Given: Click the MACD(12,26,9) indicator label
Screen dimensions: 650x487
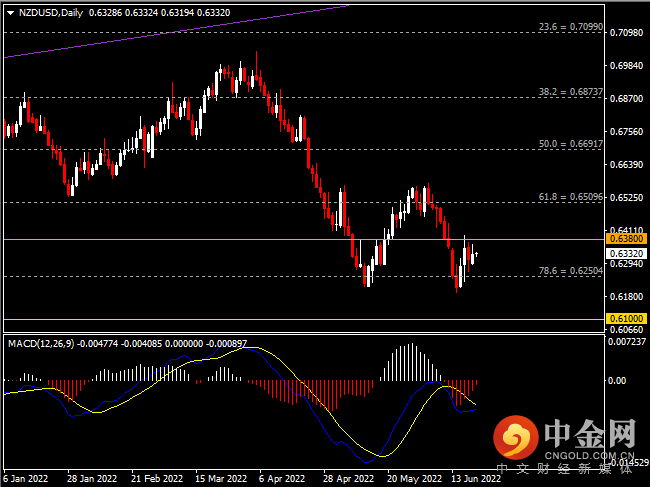Looking at the screenshot, I should click(x=41, y=344).
